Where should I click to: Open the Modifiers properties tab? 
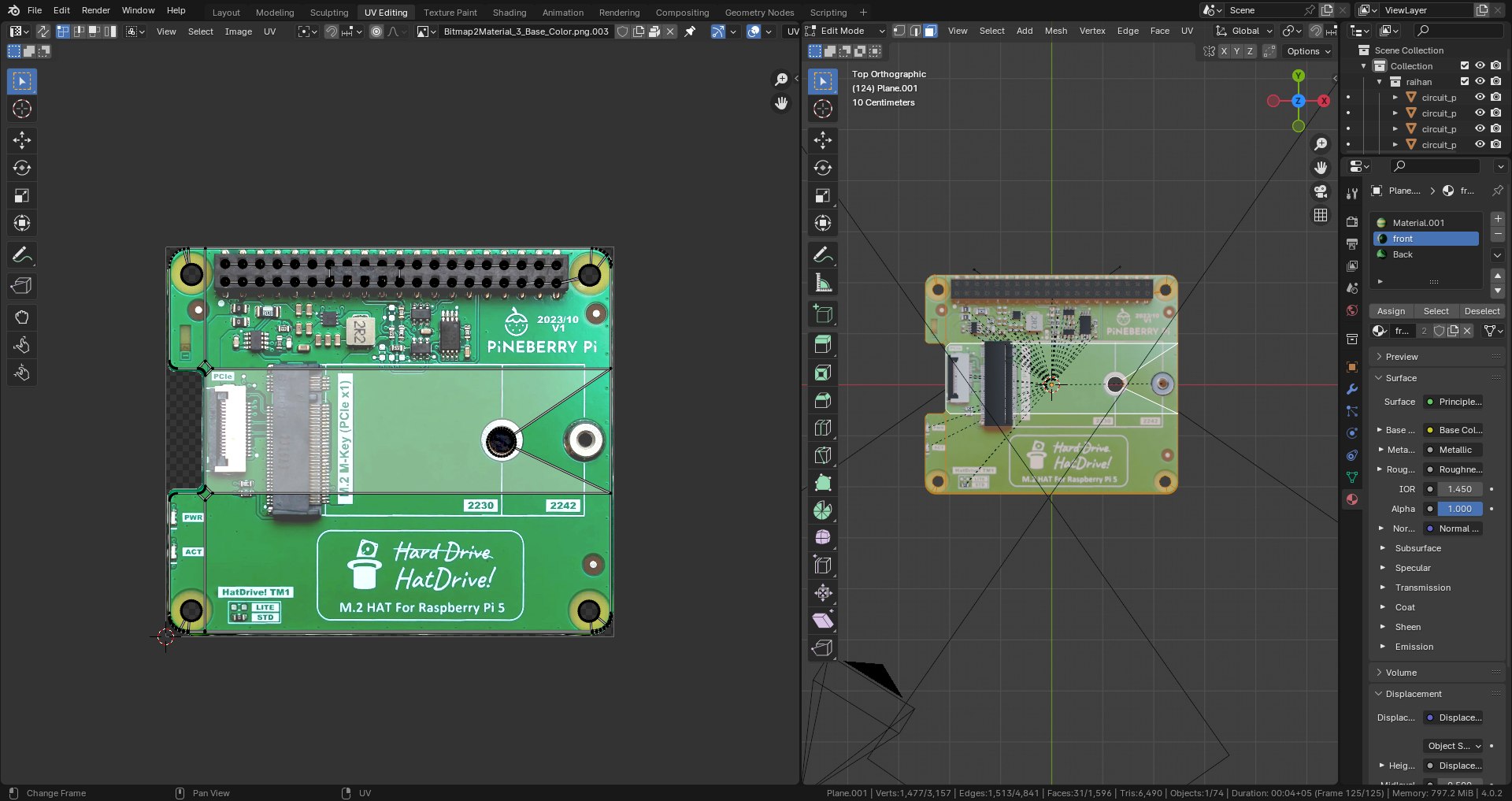point(1352,389)
